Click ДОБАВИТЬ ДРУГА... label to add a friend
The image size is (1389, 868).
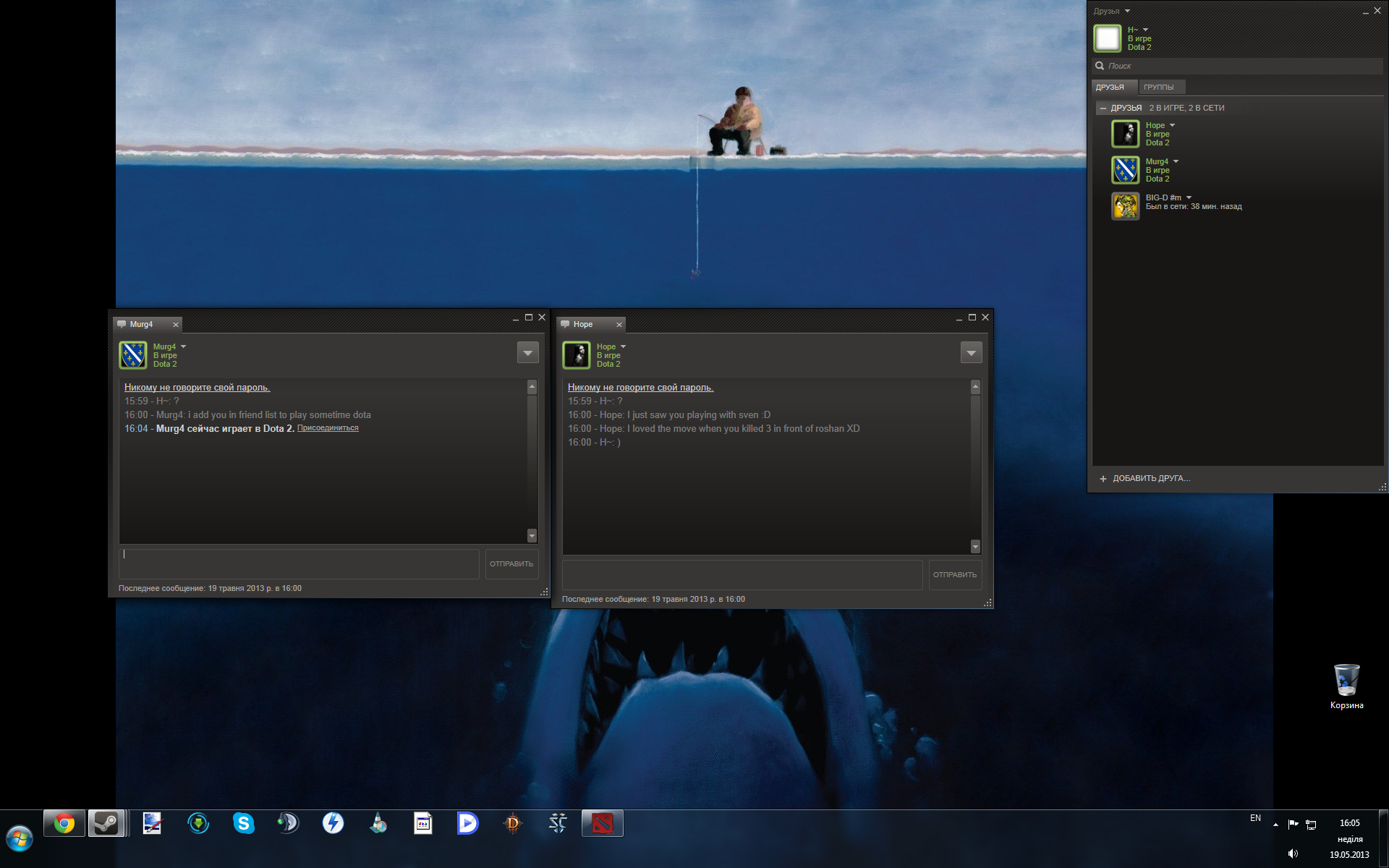coord(1151,479)
